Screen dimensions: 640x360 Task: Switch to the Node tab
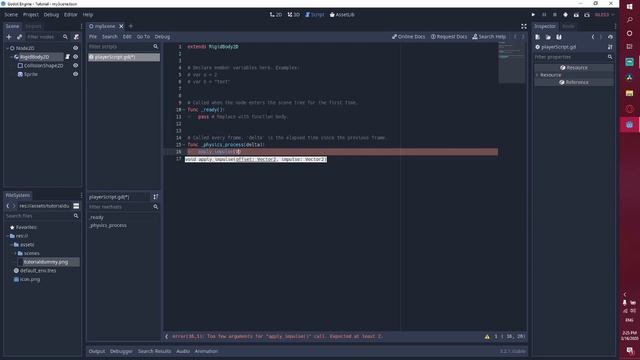point(568,26)
